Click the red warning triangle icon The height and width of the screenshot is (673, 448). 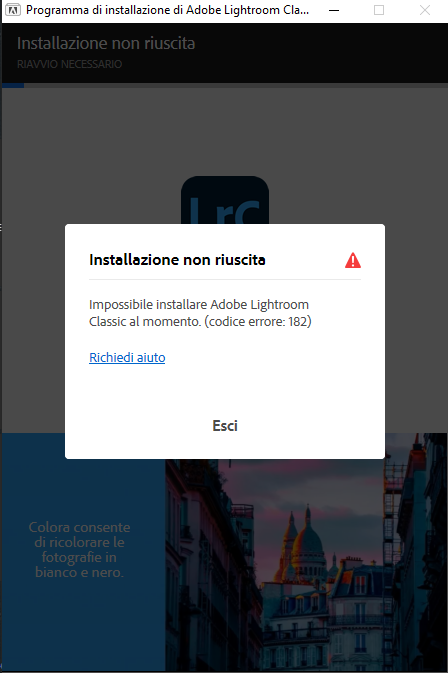tap(353, 260)
